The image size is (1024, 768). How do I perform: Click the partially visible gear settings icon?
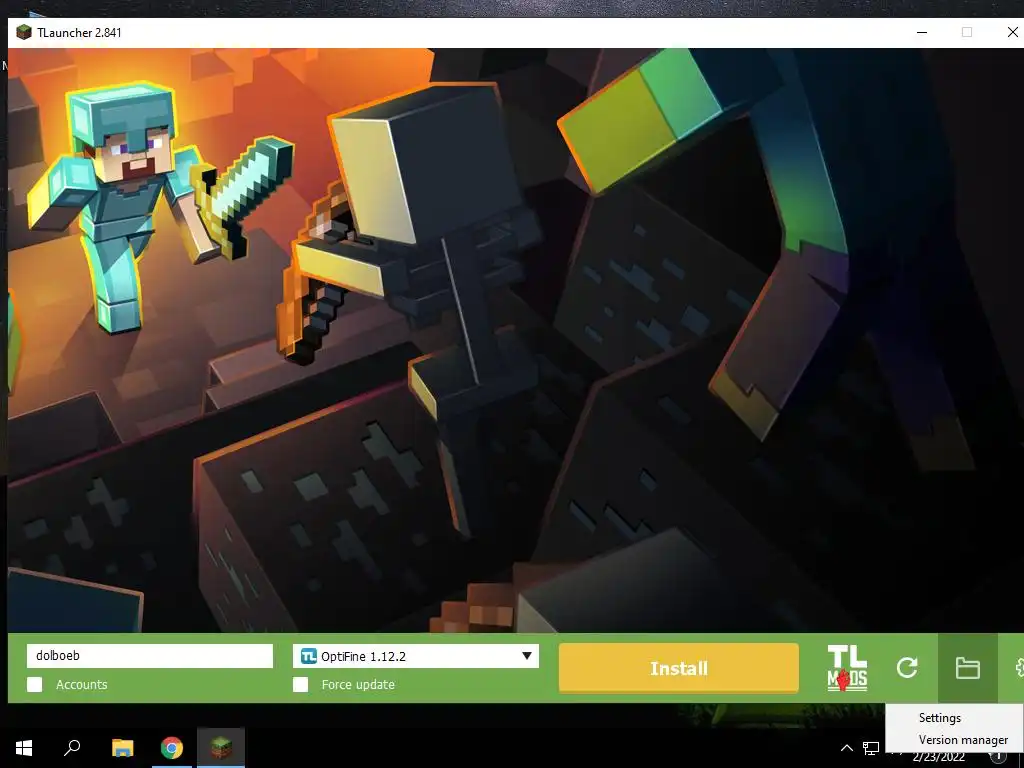tap(1019, 667)
